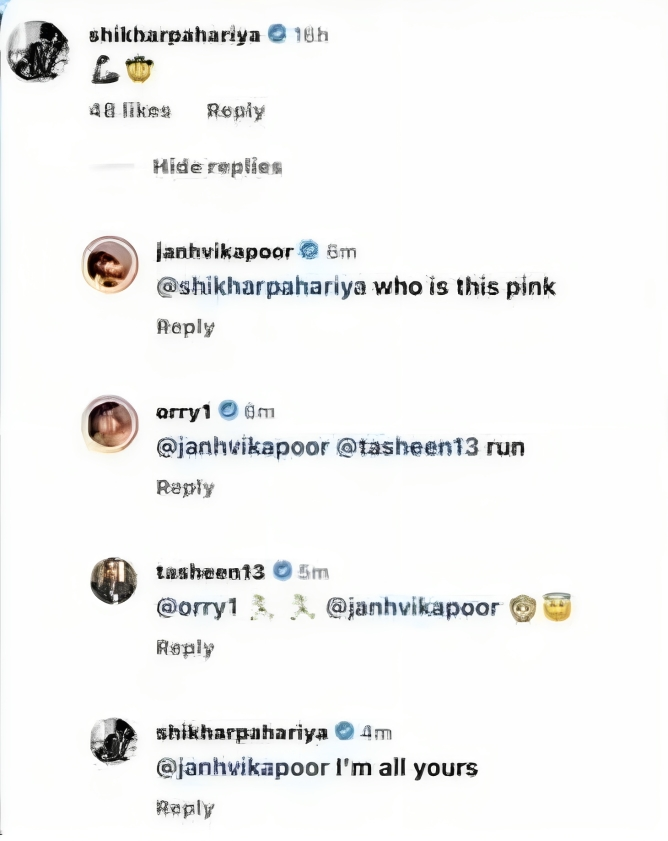Click verified badge next to janhvikapoor

pyautogui.click(x=309, y=250)
